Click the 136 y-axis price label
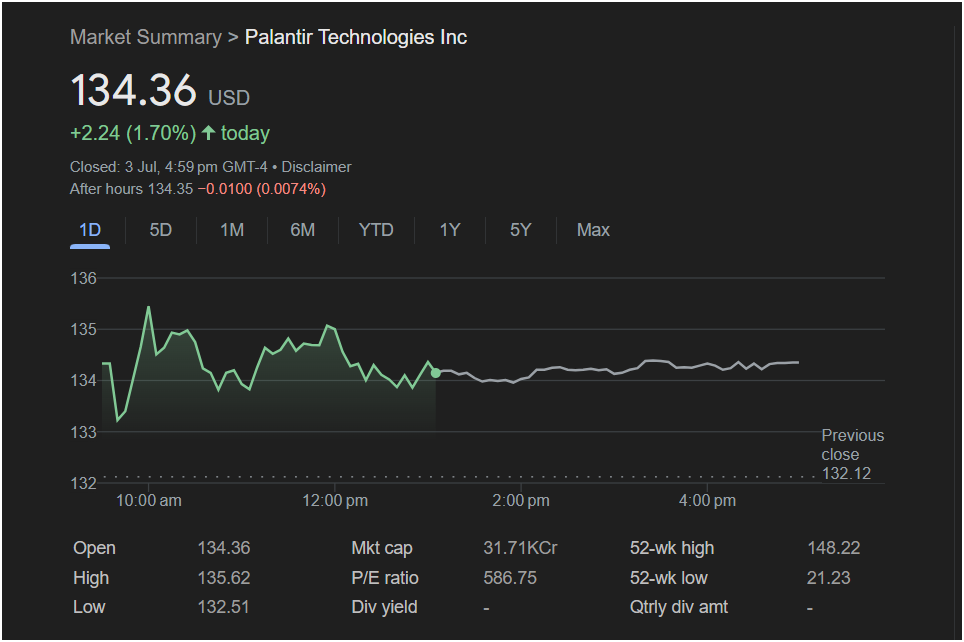 click(84, 279)
